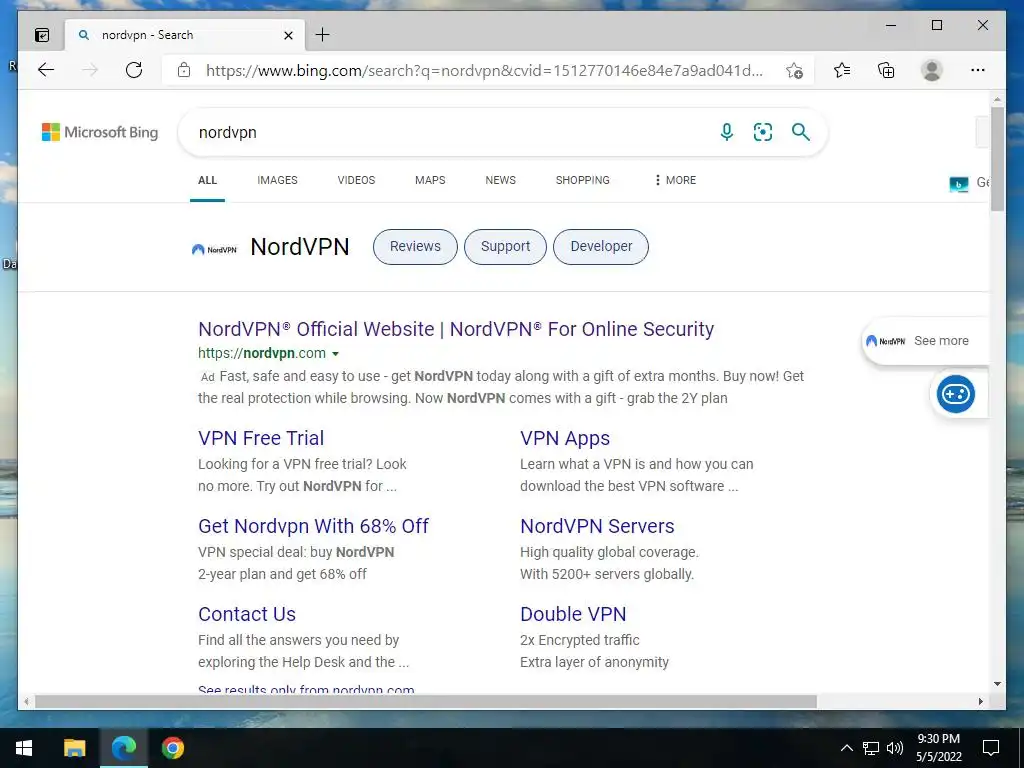Viewport: 1024px width, 768px height.
Task: Switch to the VIDEOS tab
Action: [356, 180]
